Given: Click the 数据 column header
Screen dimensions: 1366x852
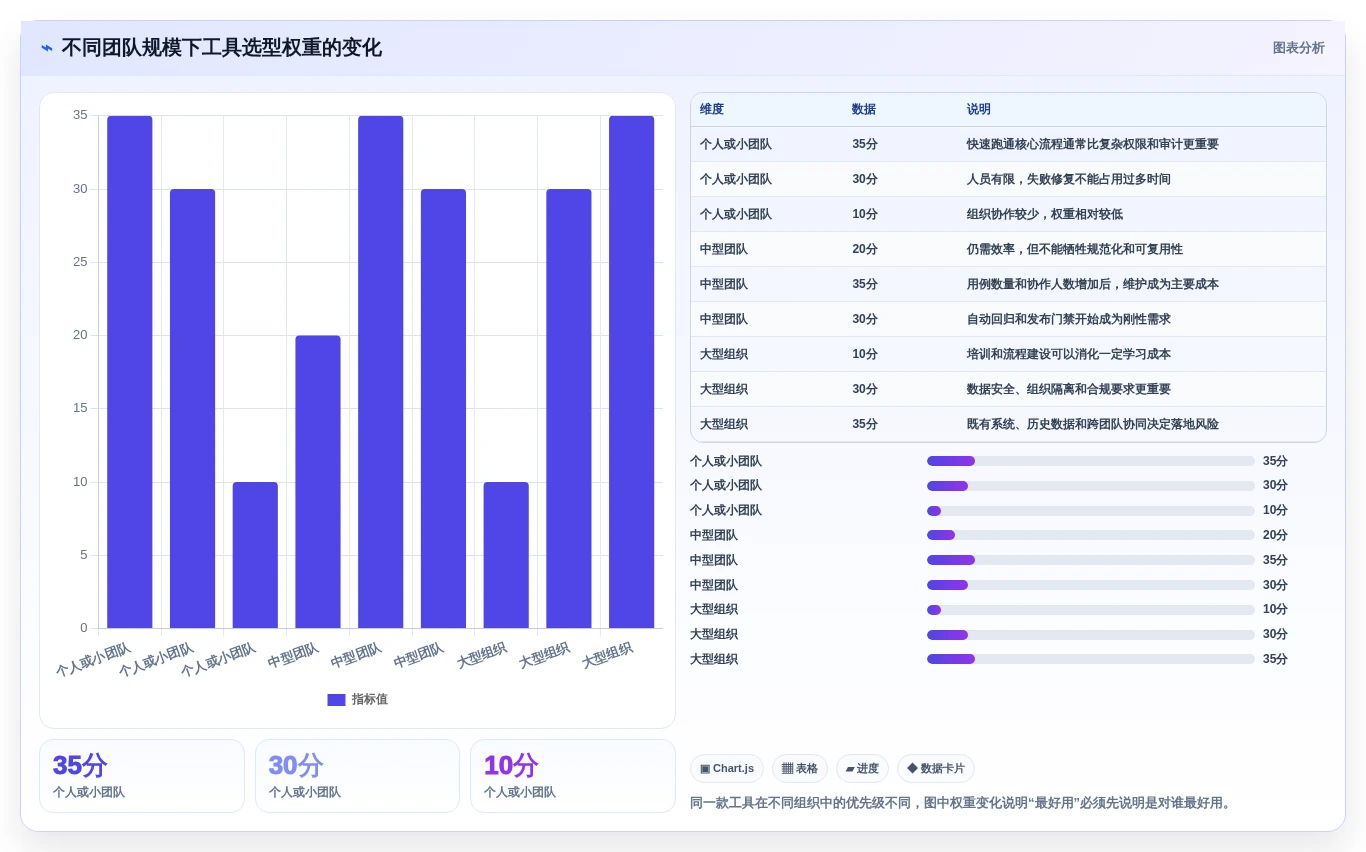Looking at the screenshot, I should 864,109.
